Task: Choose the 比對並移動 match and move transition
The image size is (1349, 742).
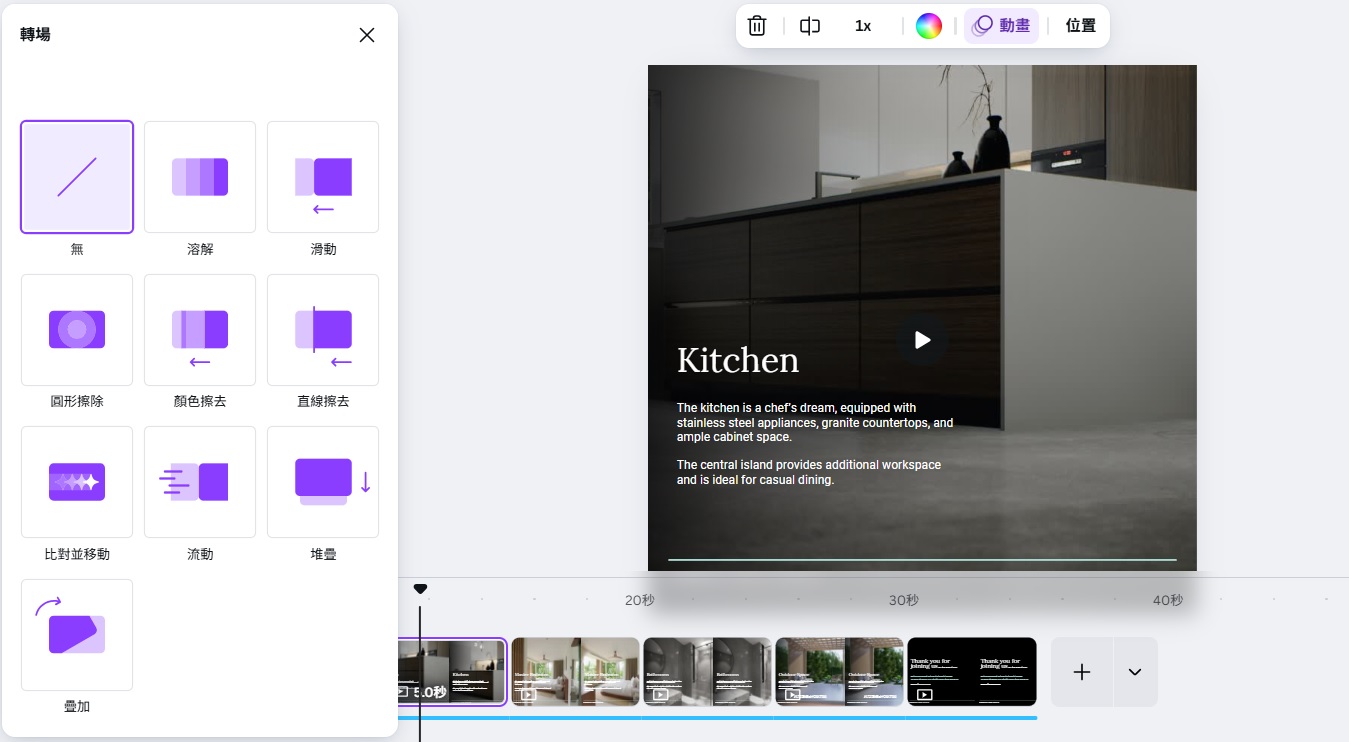Action: coord(77,482)
